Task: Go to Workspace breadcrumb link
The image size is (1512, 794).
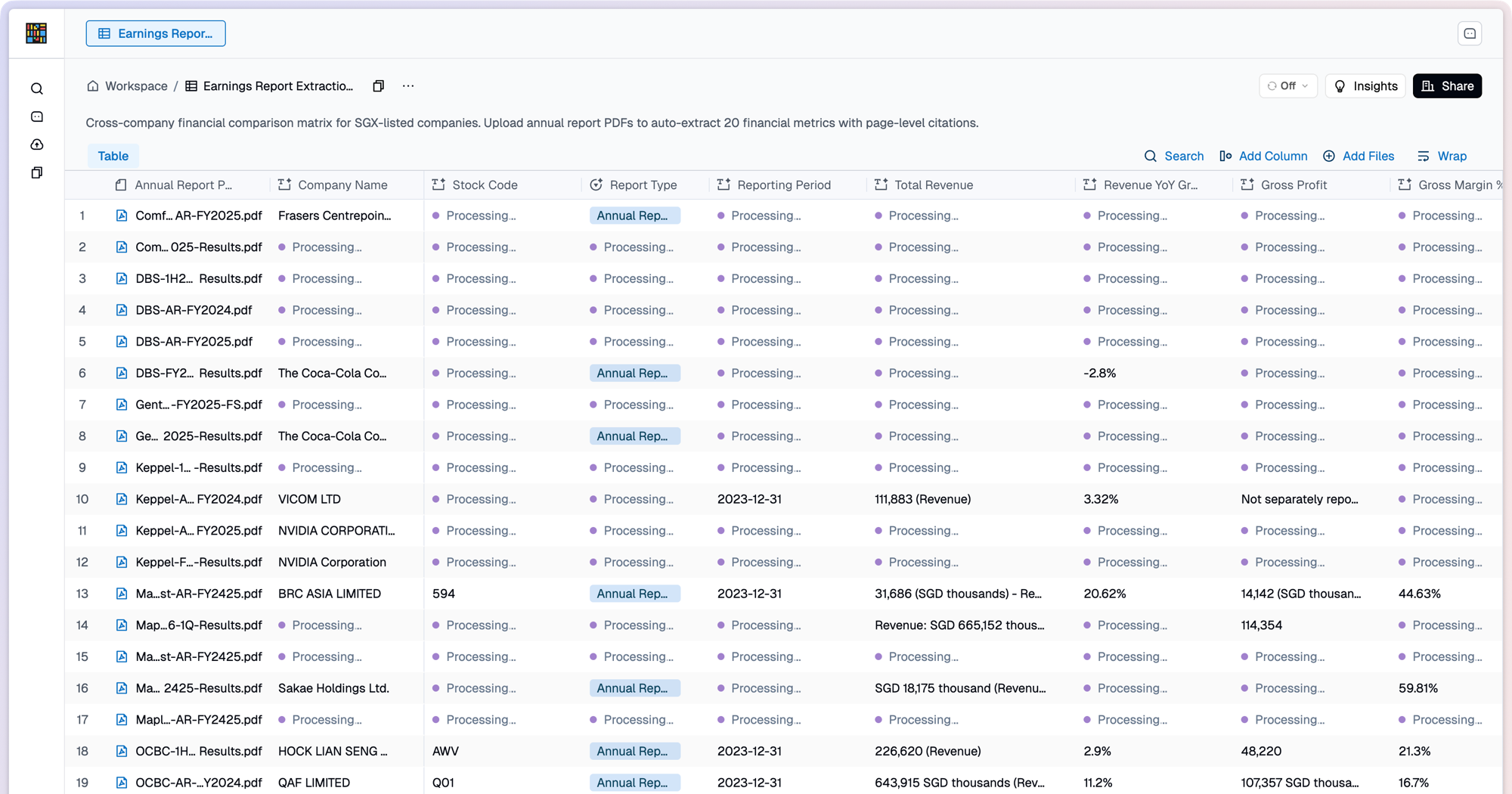Action: (136, 86)
